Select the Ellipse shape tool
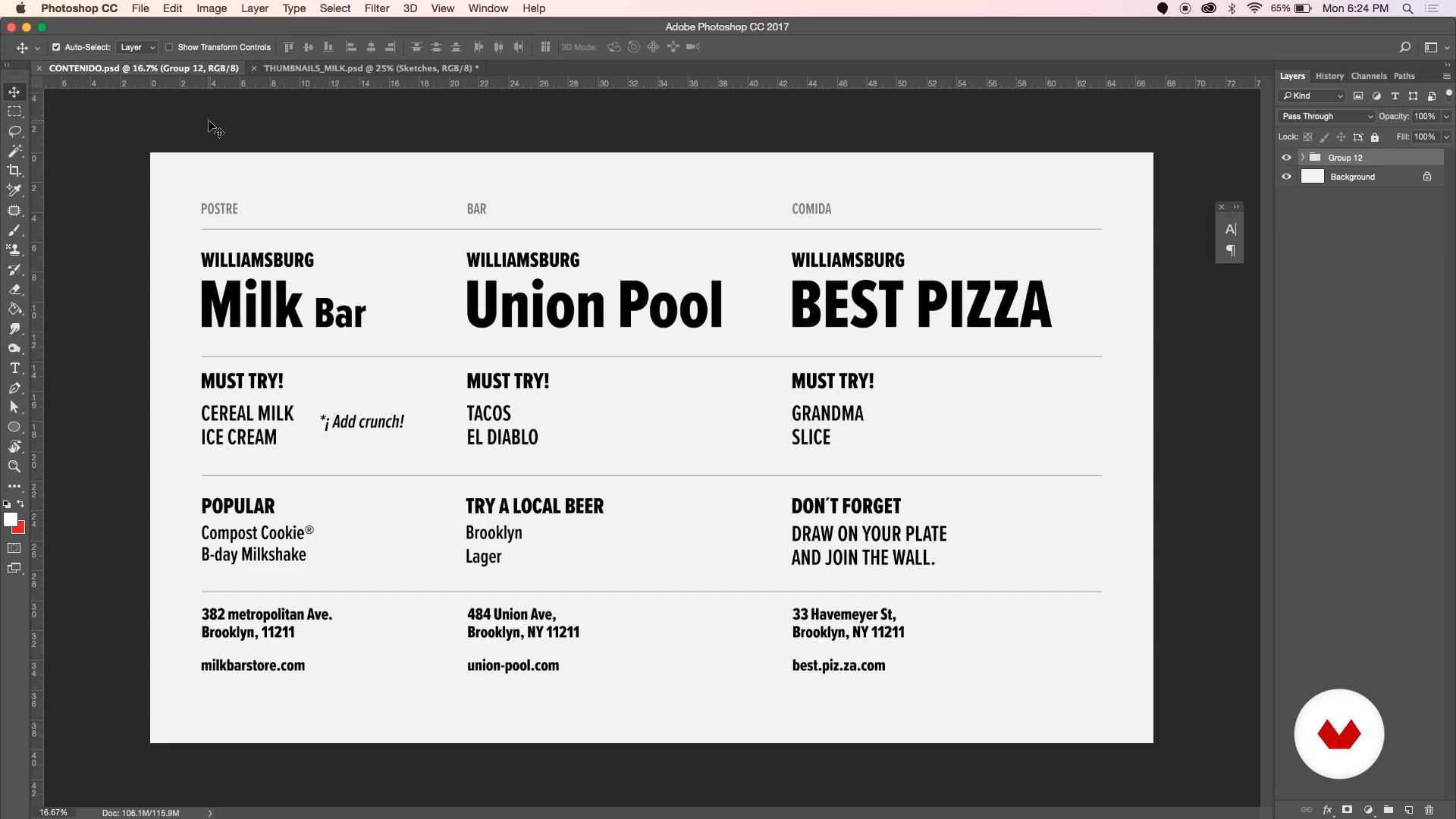This screenshot has height=819, width=1456. click(14, 427)
